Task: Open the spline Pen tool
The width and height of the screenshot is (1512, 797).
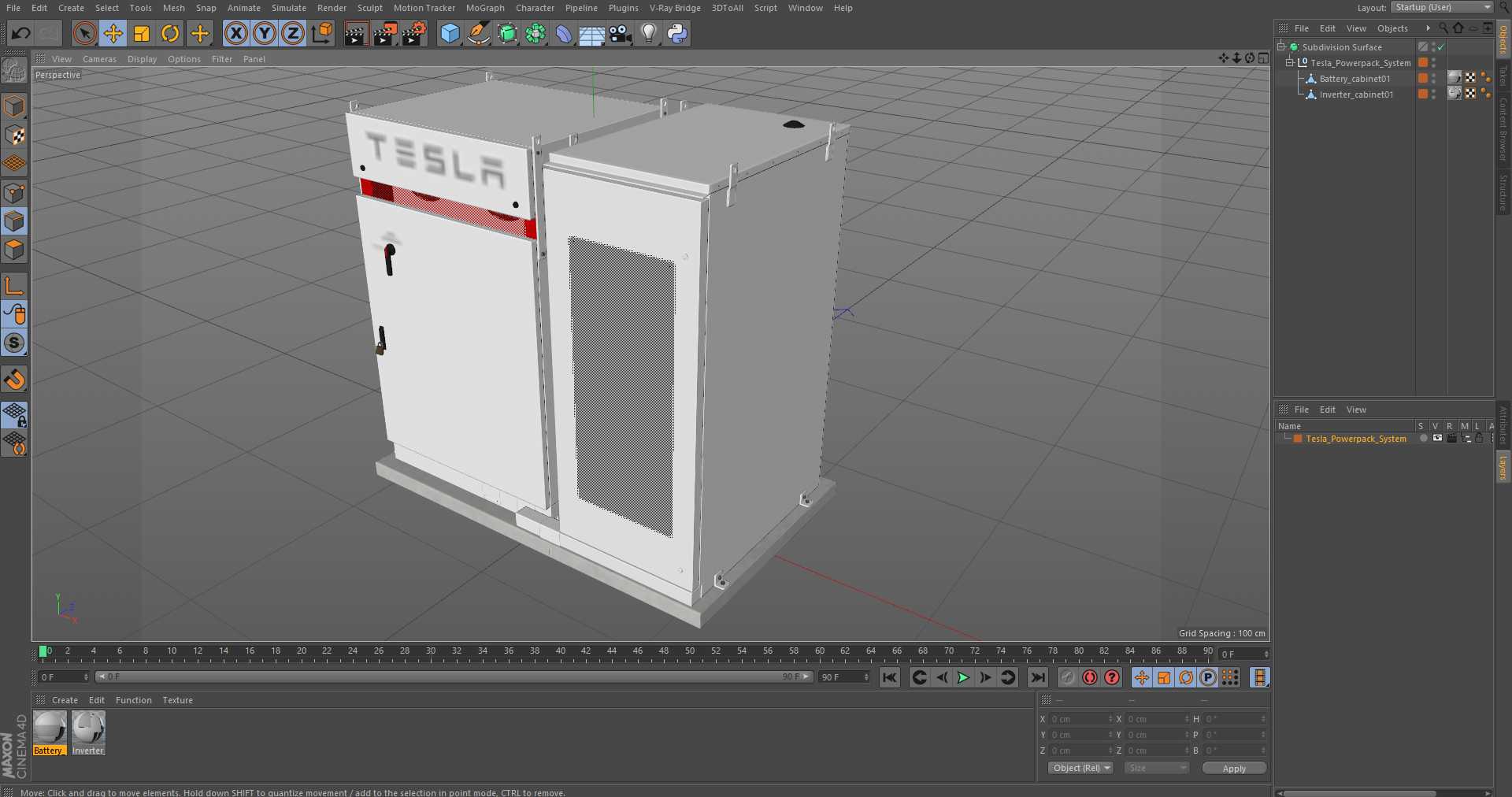Action: coord(478,33)
